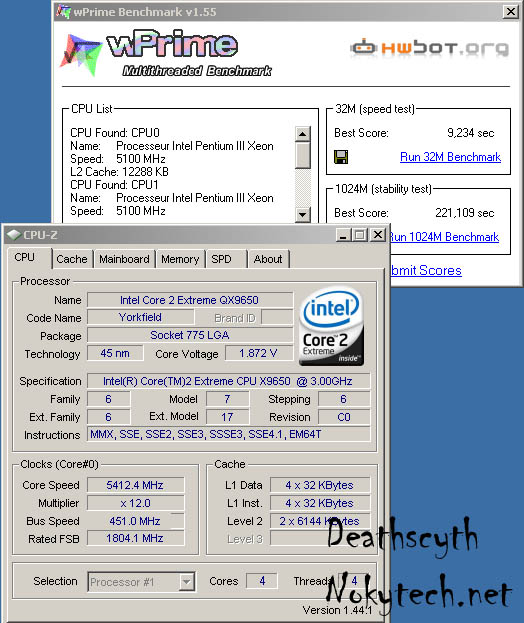Click the floppy disk save icon in wPrime

tap(340, 157)
